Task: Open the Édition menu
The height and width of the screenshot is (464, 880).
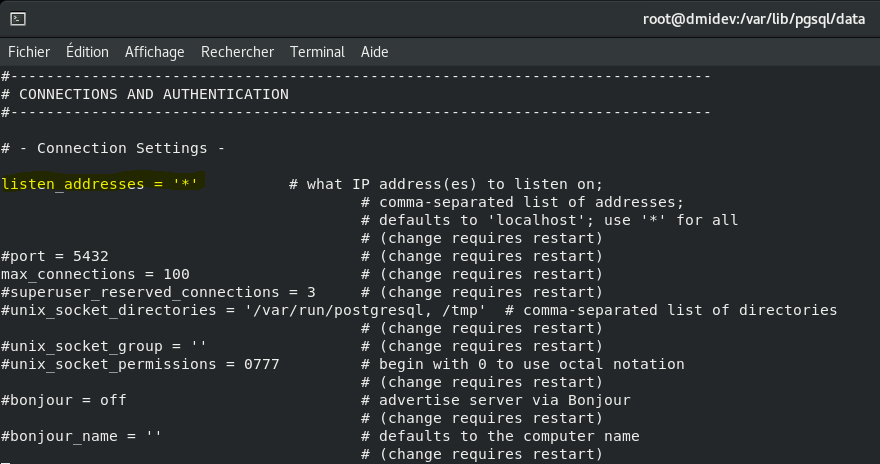Action: (x=87, y=52)
